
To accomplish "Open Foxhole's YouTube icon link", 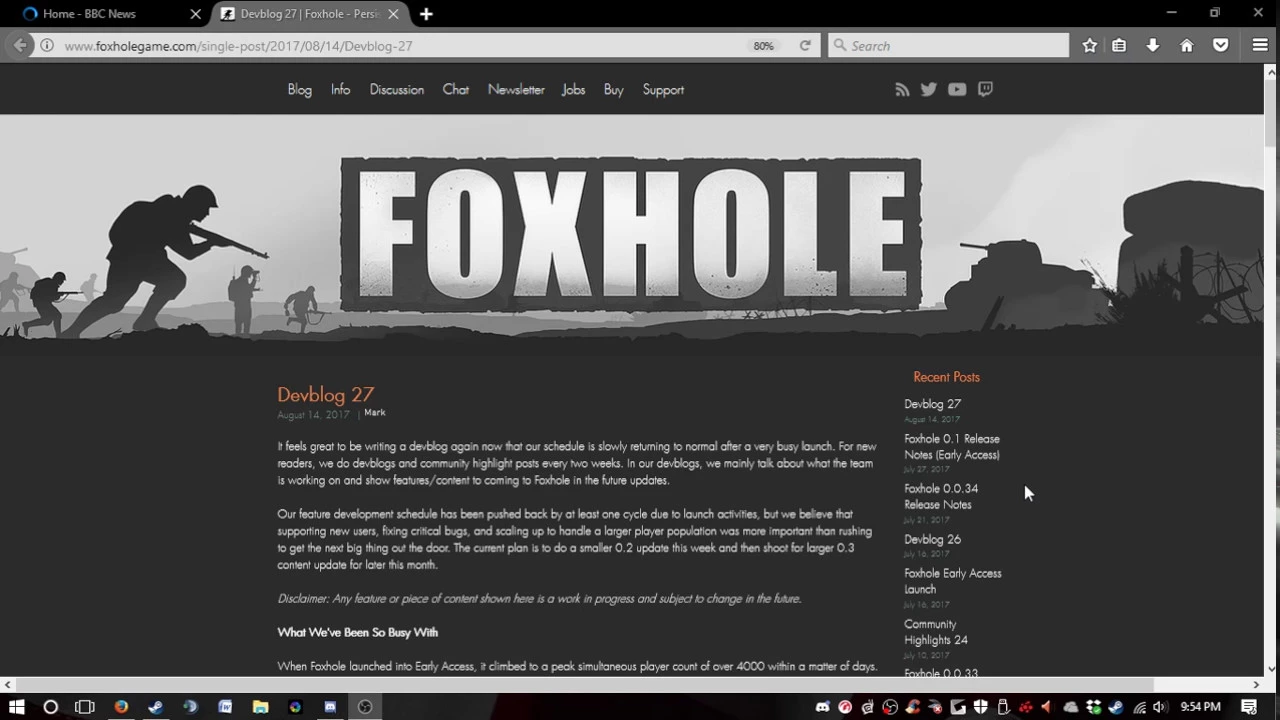I will pos(957,89).
